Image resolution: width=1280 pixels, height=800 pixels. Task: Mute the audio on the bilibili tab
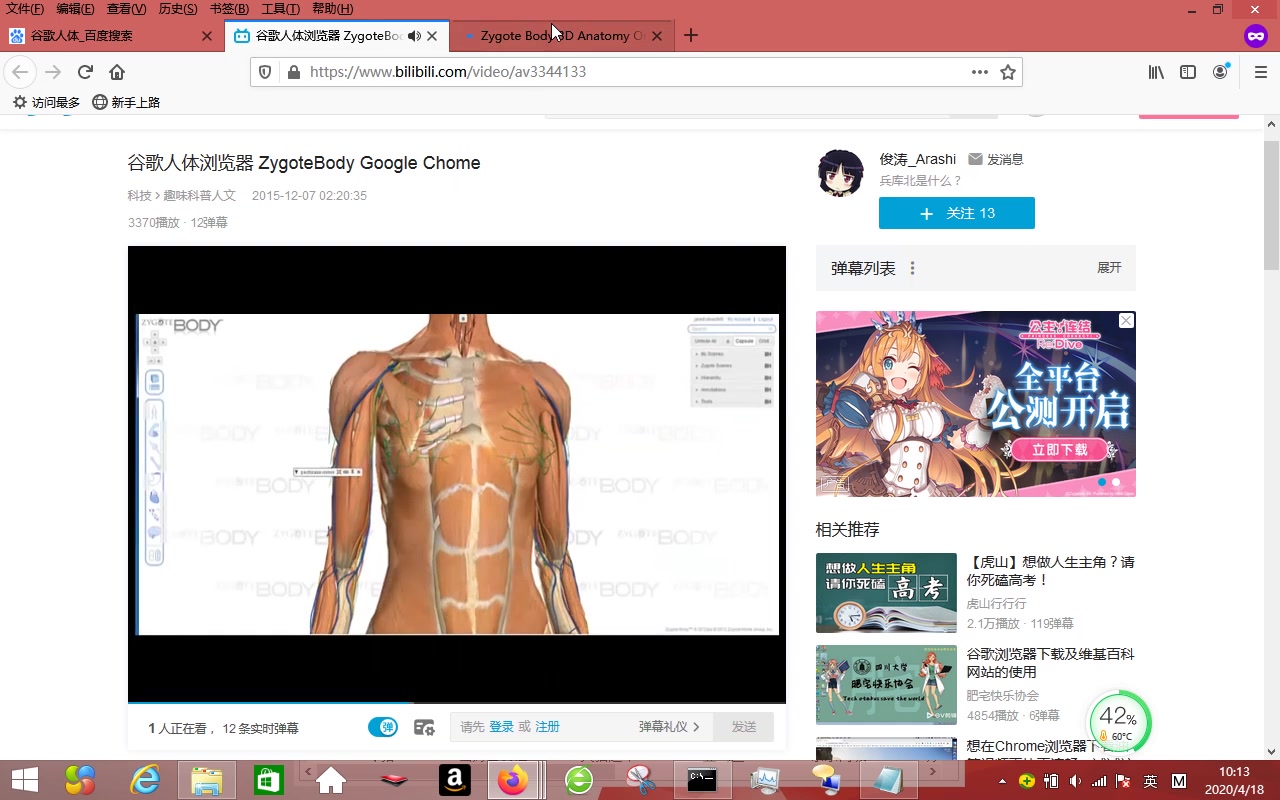coord(414,36)
